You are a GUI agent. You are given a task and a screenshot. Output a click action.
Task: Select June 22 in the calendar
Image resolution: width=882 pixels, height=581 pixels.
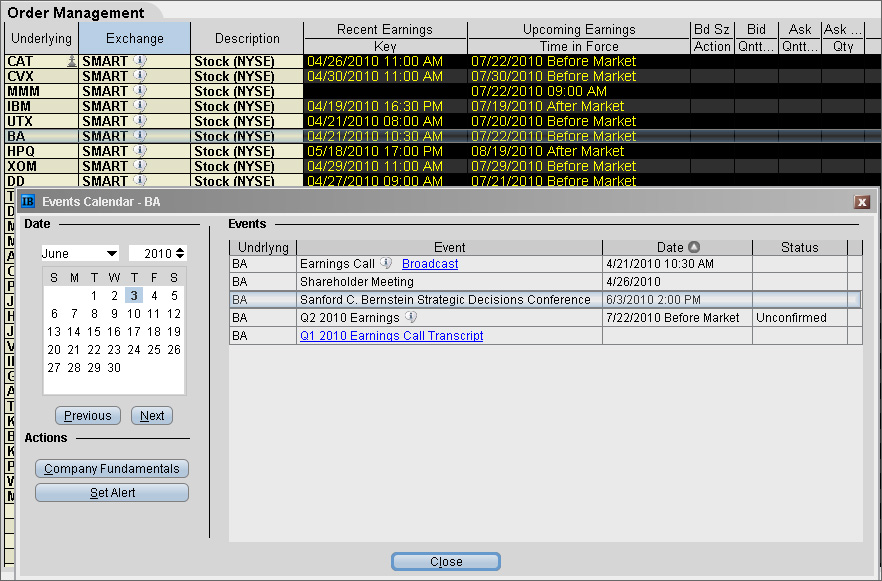[94, 349]
